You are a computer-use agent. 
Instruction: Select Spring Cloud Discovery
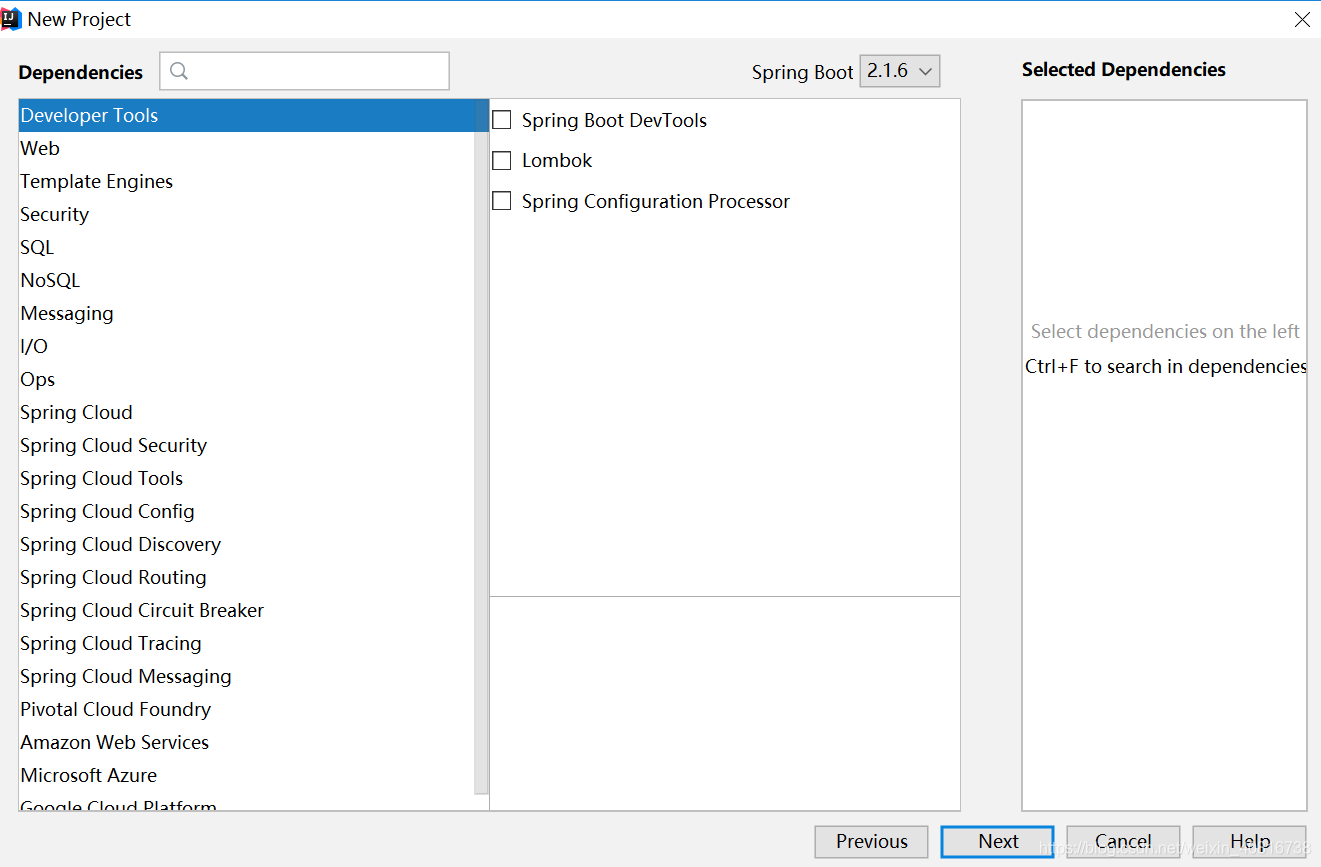click(247, 544)
